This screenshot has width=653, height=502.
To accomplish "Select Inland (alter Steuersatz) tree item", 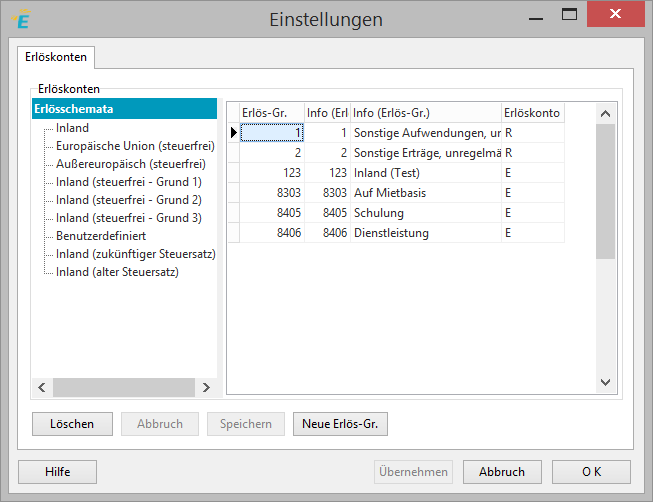I will click(117, 272).
